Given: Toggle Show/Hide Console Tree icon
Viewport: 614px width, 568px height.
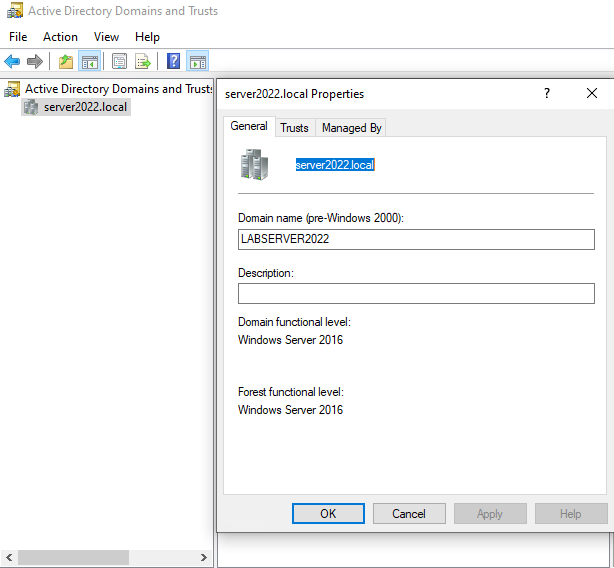Looking at the screenshot, I should coord(90,62).
